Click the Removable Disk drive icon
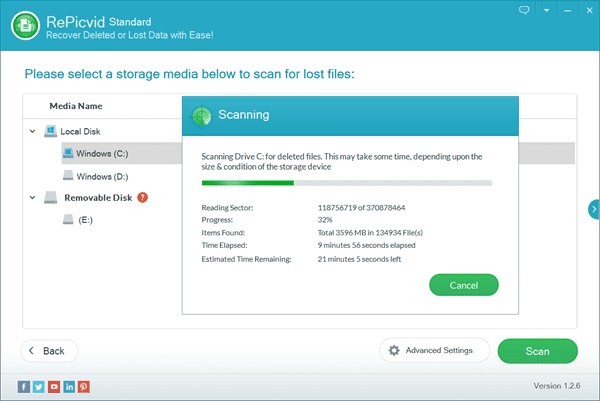The height and width of the screenshot is (401, 600). pyautogui.click(x=50, y=197)
